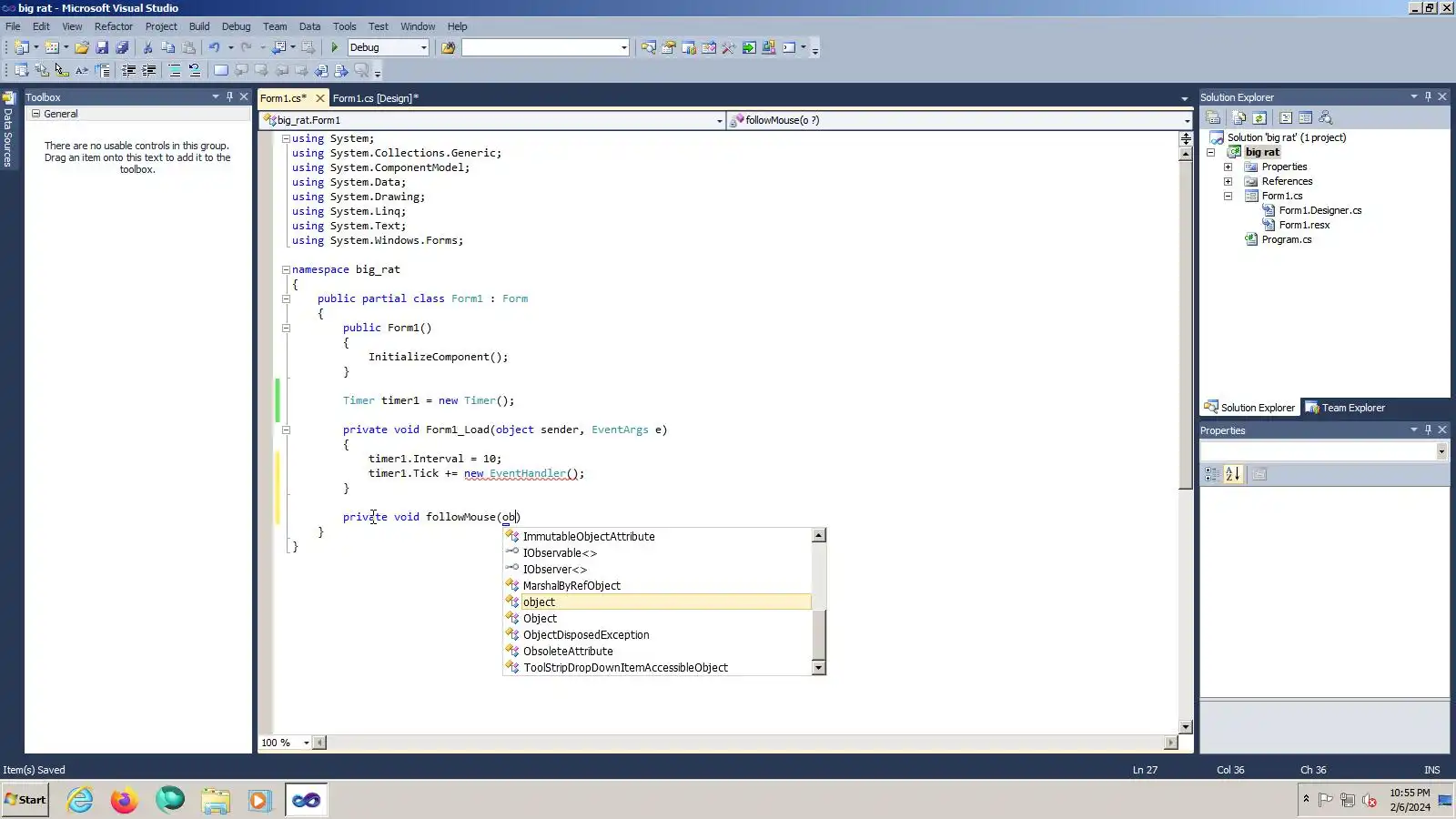Collapse the namespace big_rat code region
This screenshot has height=819, width=1456.
point(286,269)
